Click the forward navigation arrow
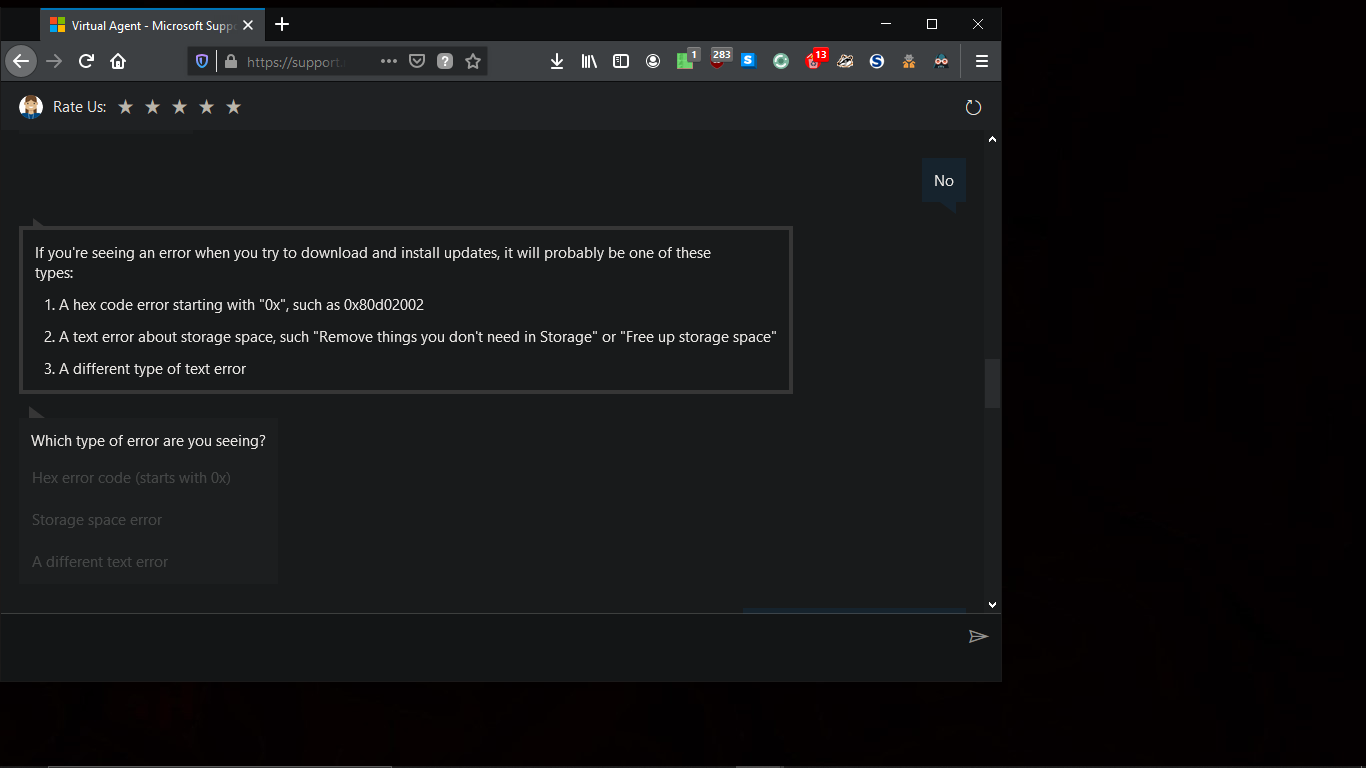Image resolution: width=1366 pixels, height=768 pixels. (54, 61)
